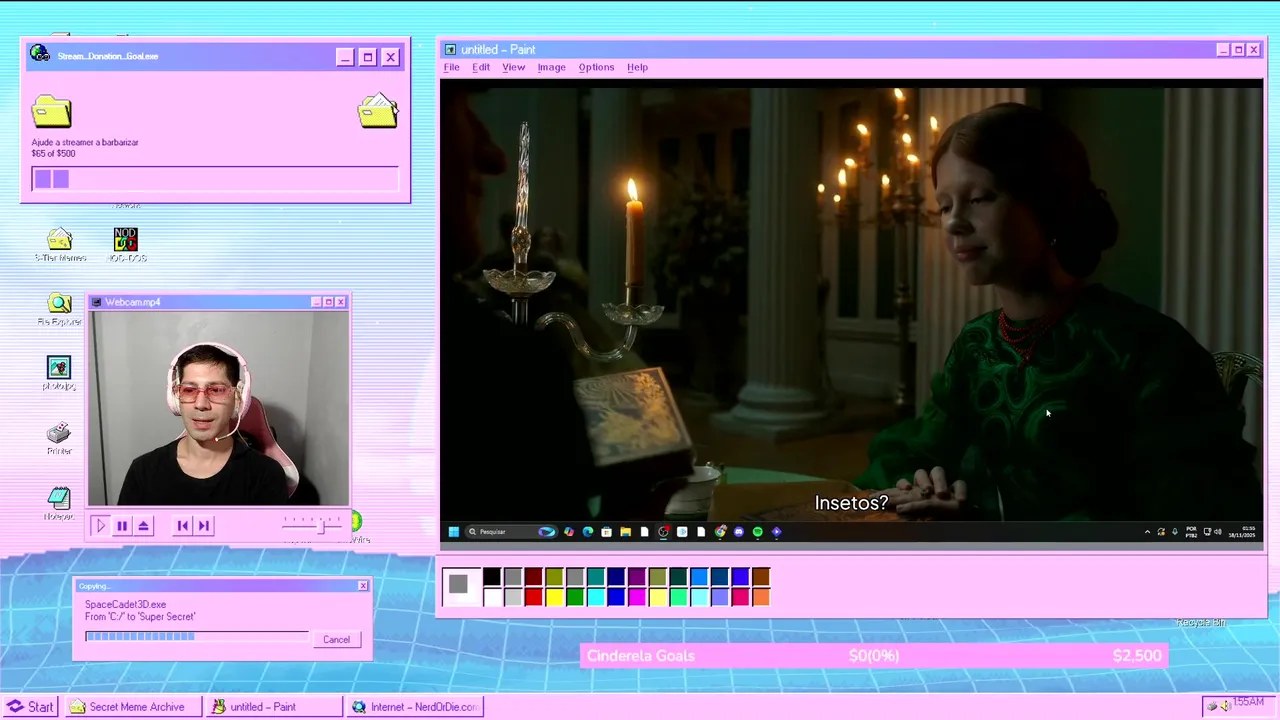This screenshot has height=720, width=1280.
Task: Switch to untitled - Paint taskbar item
Action: [x=272, y=707]
